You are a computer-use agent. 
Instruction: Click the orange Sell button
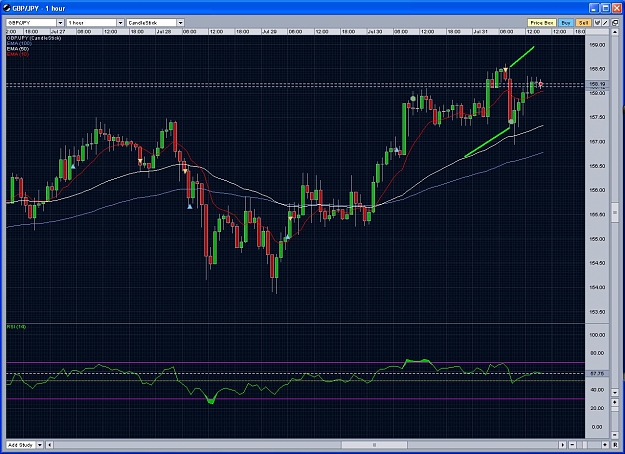pos(583,23)
